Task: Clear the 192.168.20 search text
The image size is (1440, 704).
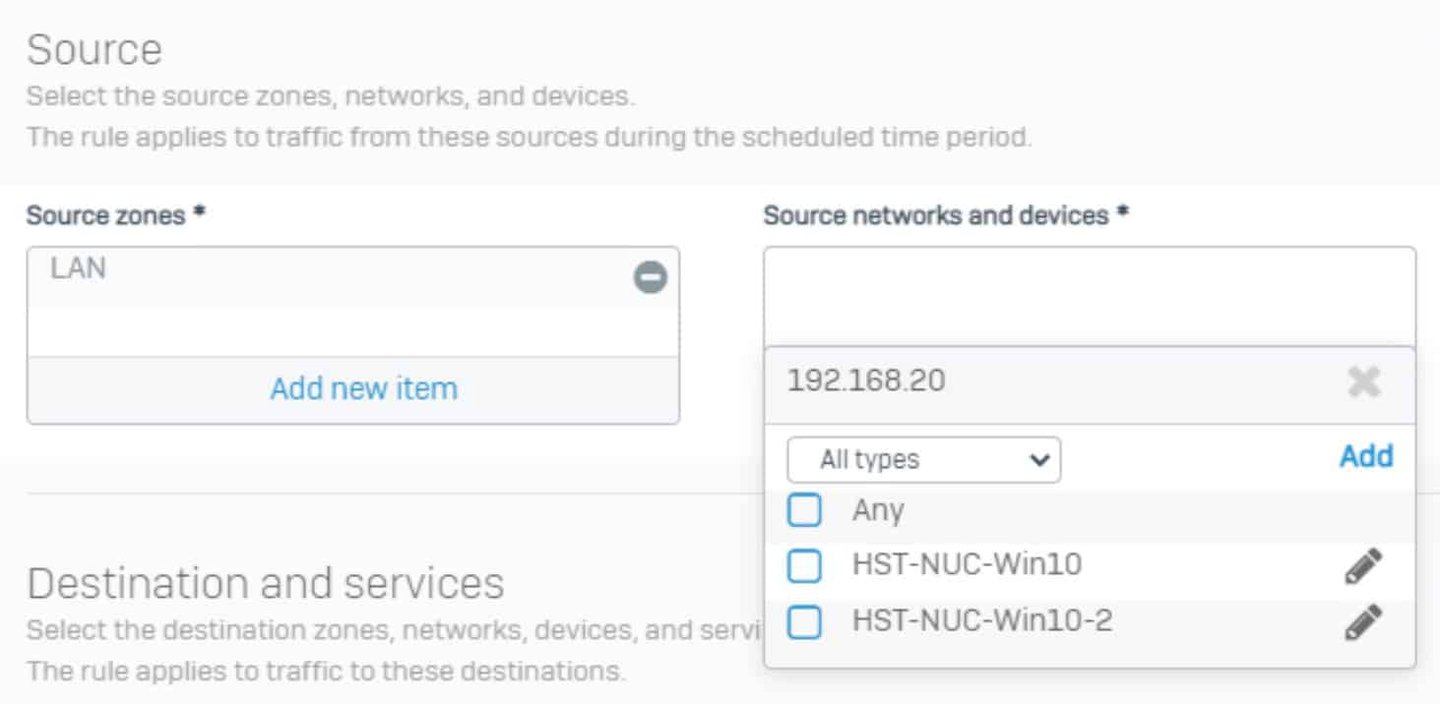Action: tap(1364, 381)
